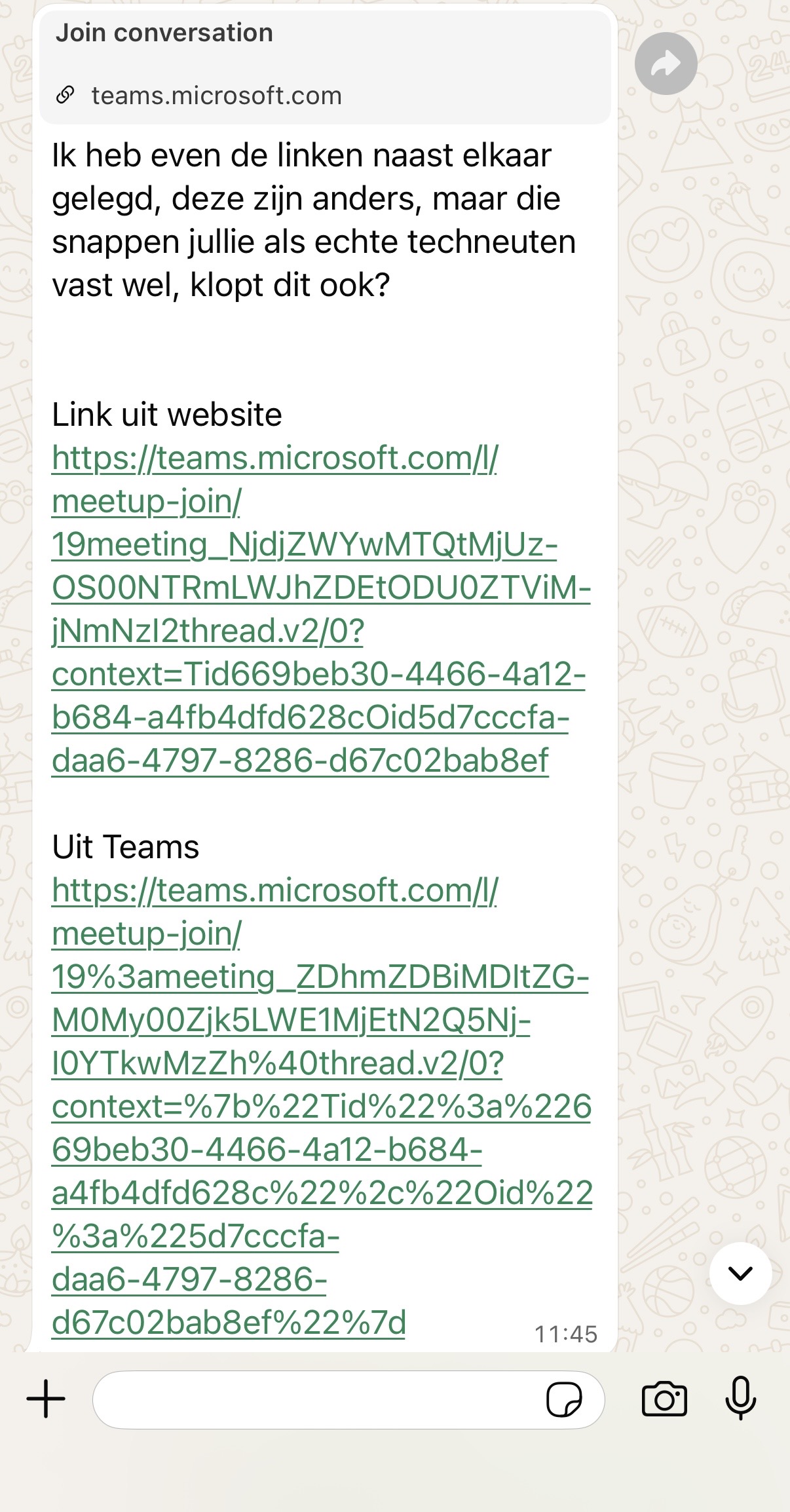Click the 11:45 message timestamp
The image size is (790, 1512).
(566, 1334)
